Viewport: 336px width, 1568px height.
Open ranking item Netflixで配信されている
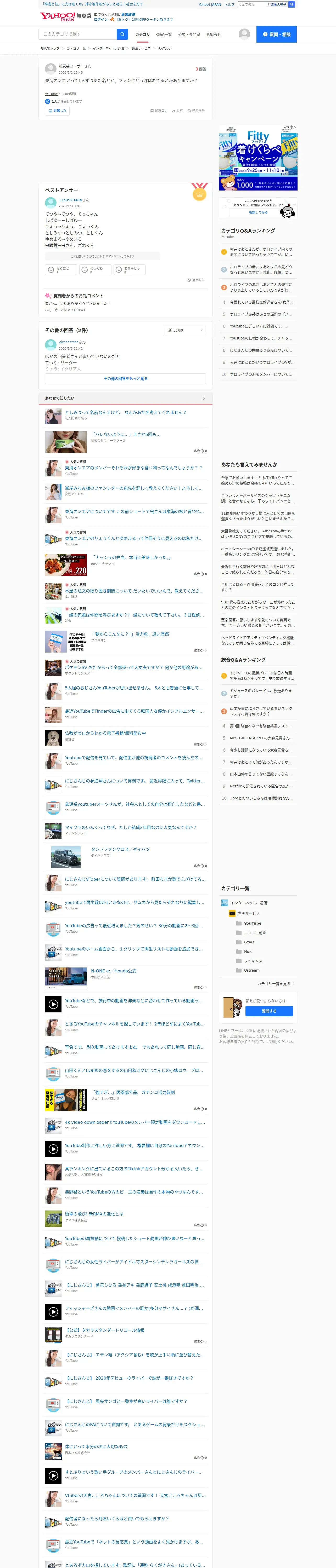coord(262,786)
